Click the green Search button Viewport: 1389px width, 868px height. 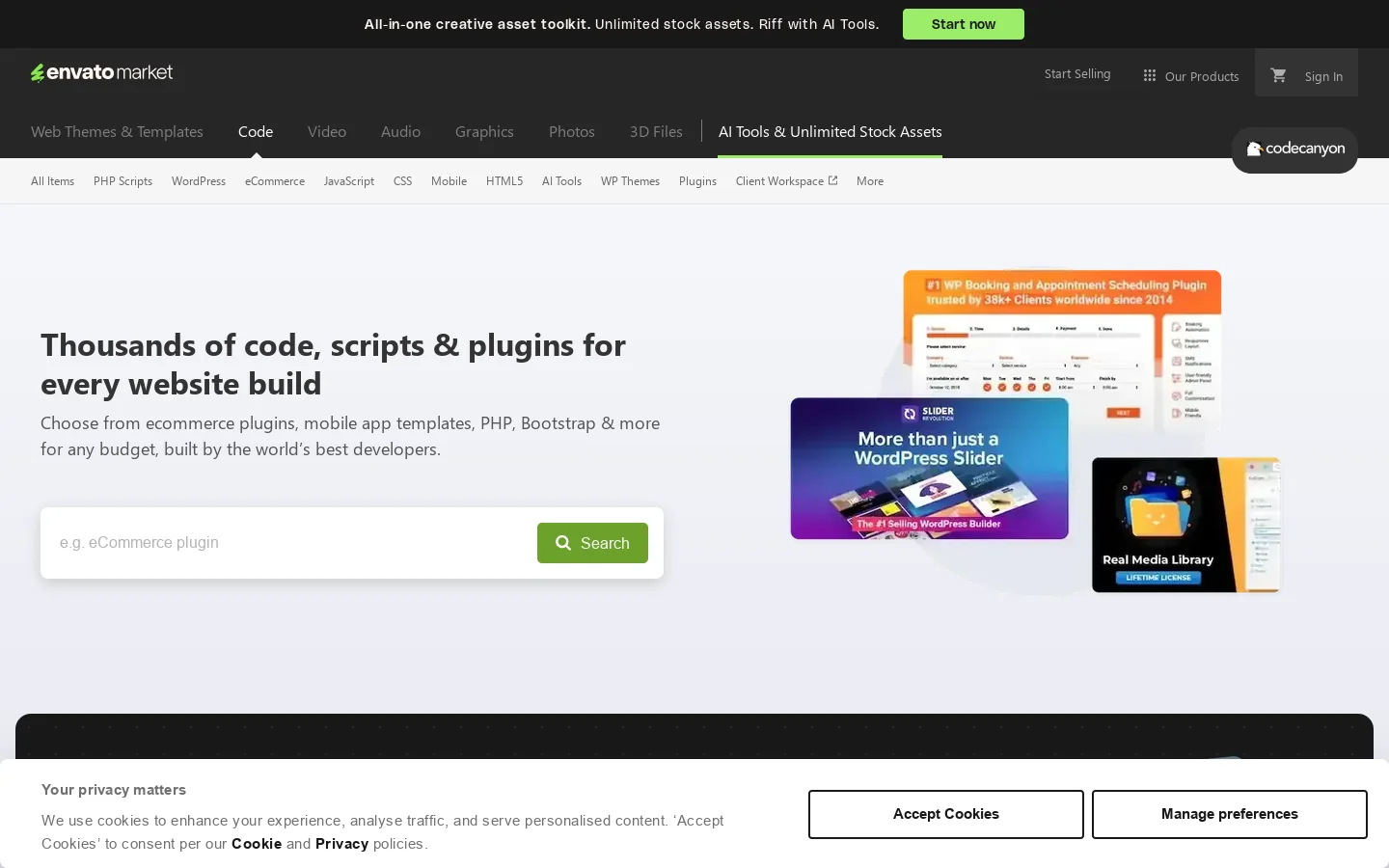pos(592,543)
